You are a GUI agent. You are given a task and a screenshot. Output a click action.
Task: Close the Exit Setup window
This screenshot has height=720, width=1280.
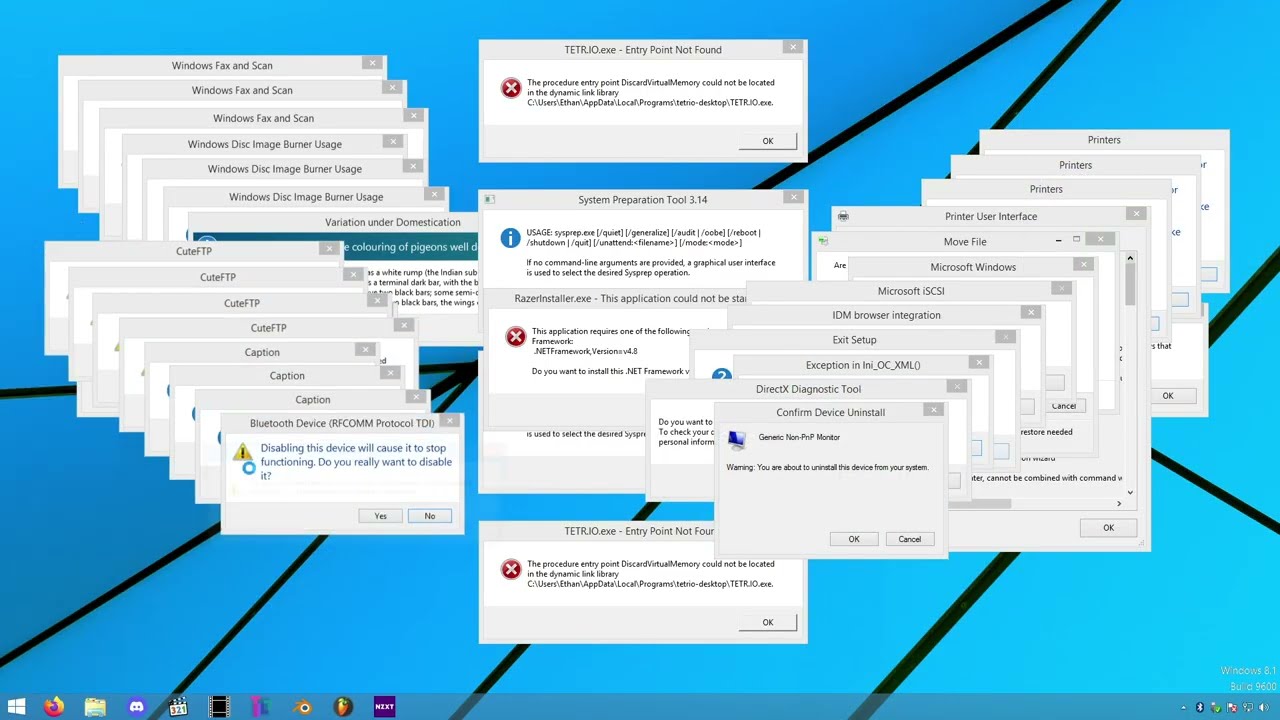pyautogui.click(x=1005, y=337)
